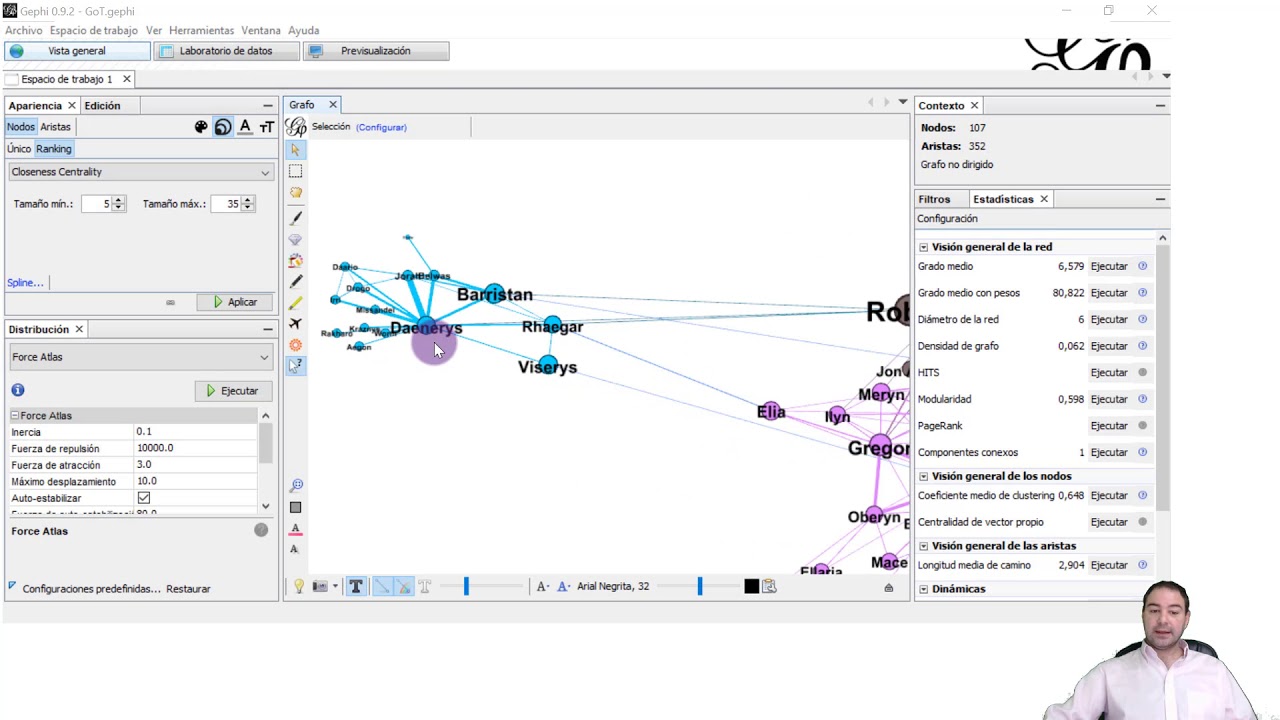Click the screenshot camera icon

pos(320,587)
